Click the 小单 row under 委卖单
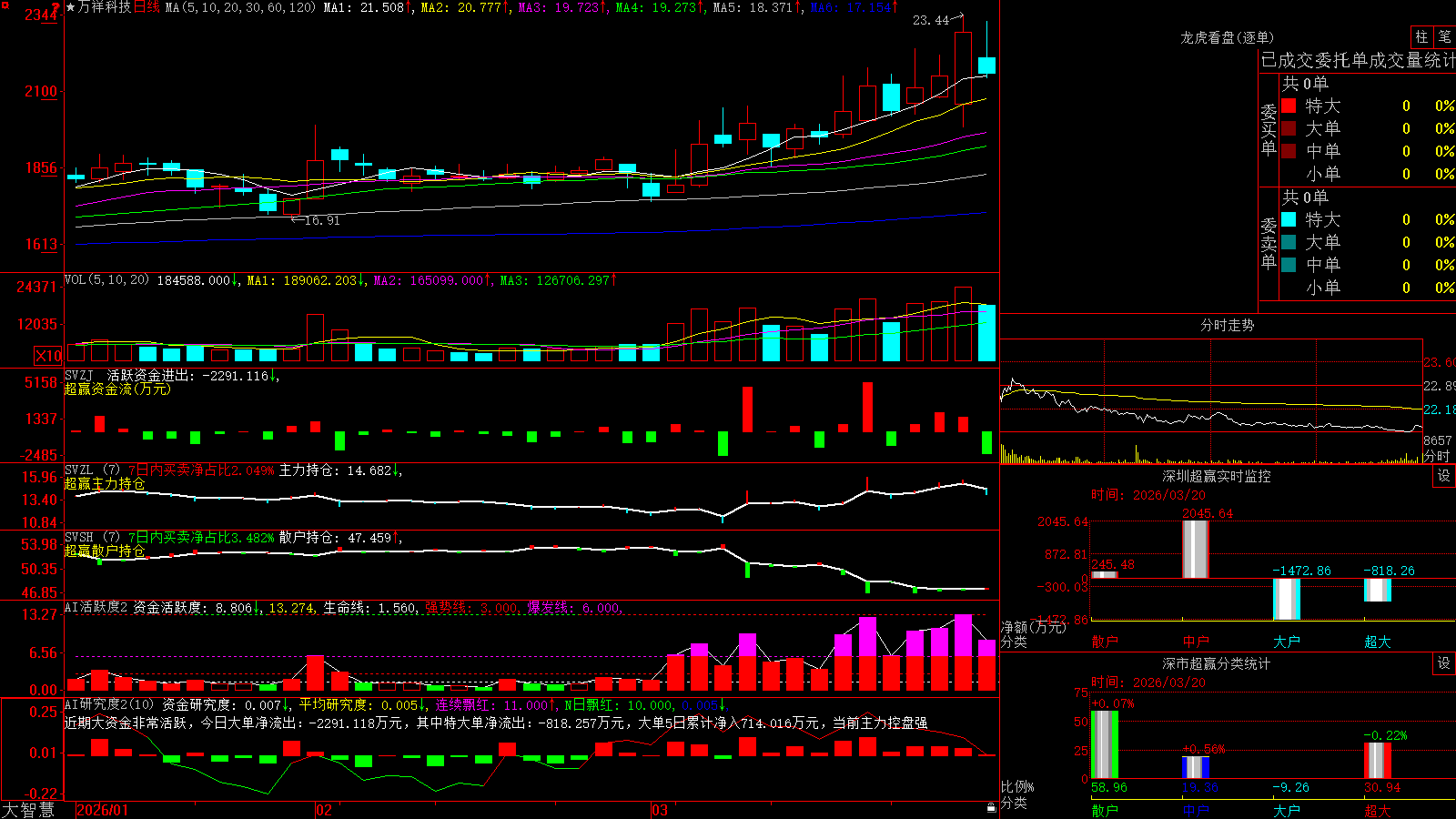 1368,288
